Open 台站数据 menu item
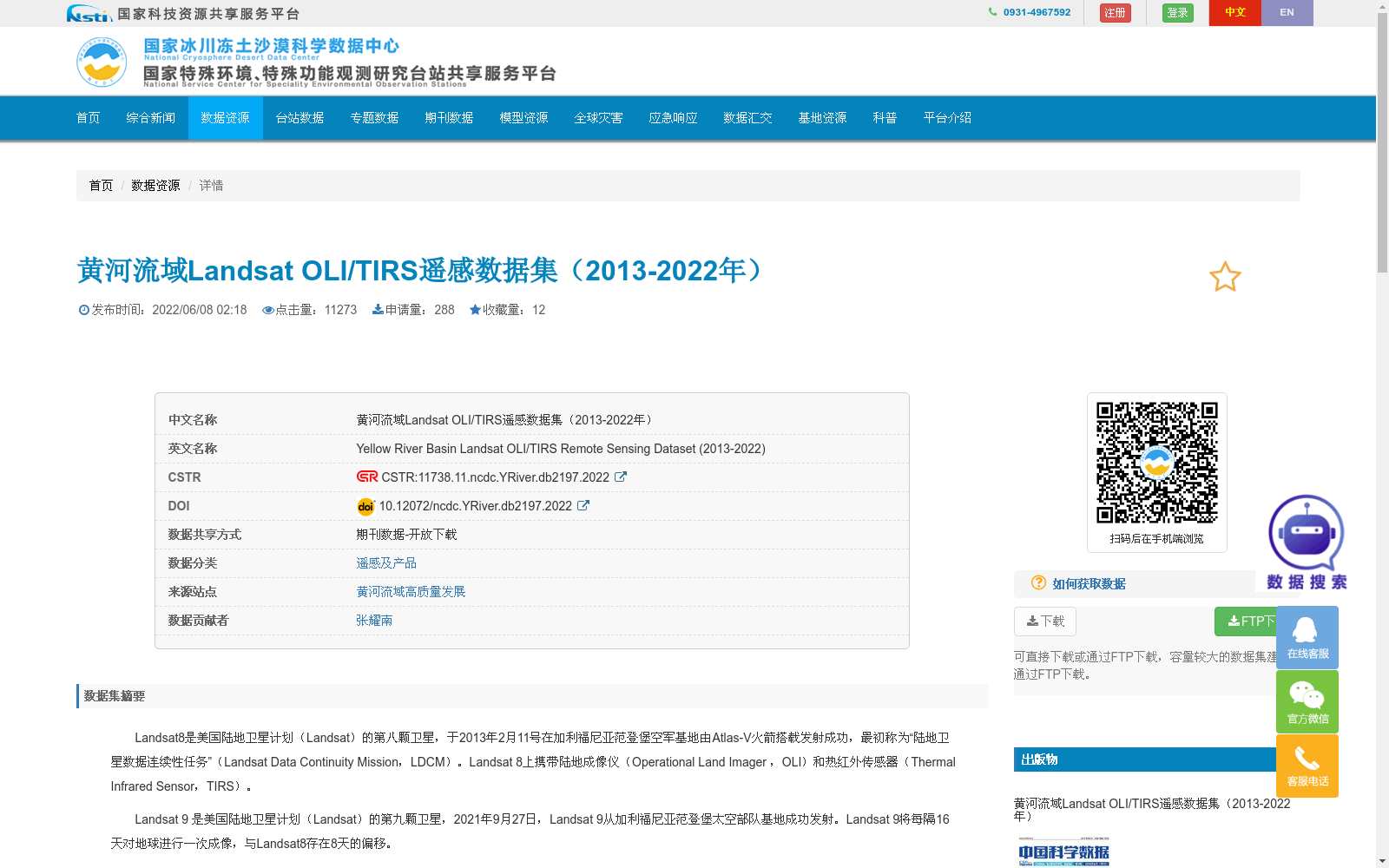This screenshot has width=1389, height=868. tap(300, 118)
